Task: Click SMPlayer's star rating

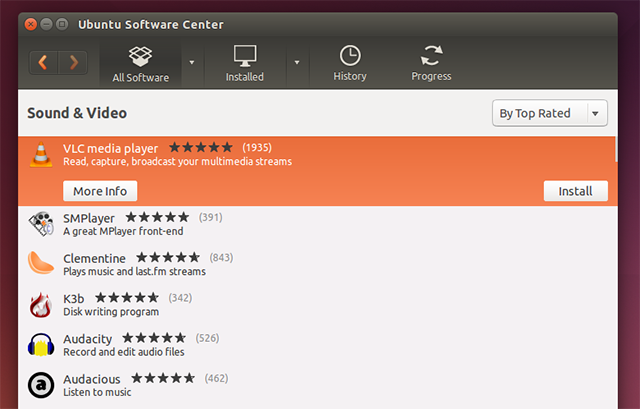Action: (157, 217)
